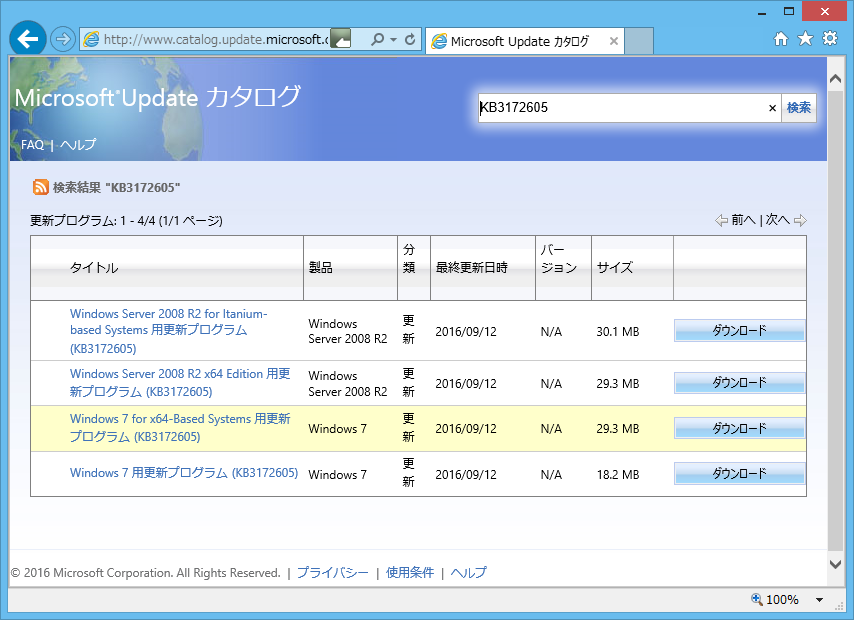This screenshot has width=854, height=620.
Task: Click the address bar URL field
Action: (215, 39)
